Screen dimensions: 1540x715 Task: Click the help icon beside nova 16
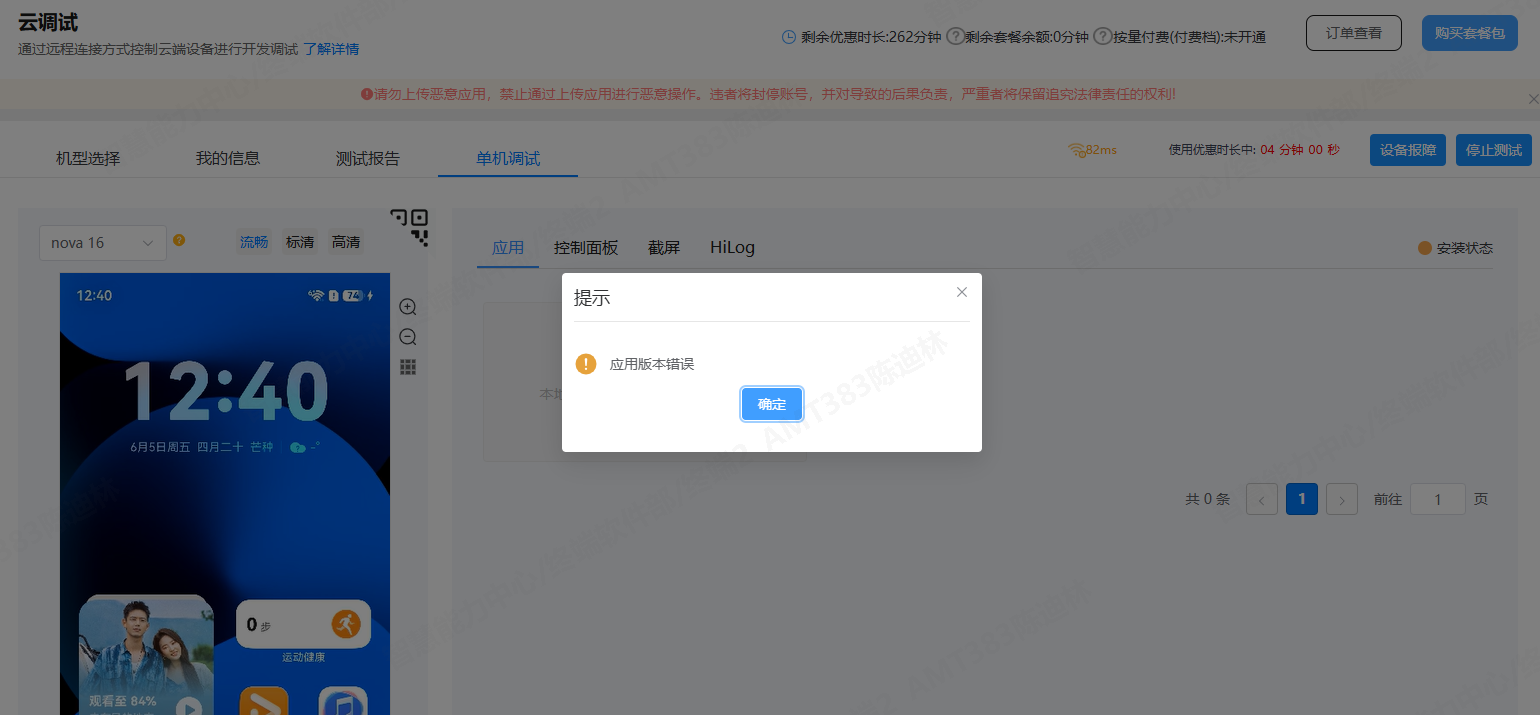[179, 240]
